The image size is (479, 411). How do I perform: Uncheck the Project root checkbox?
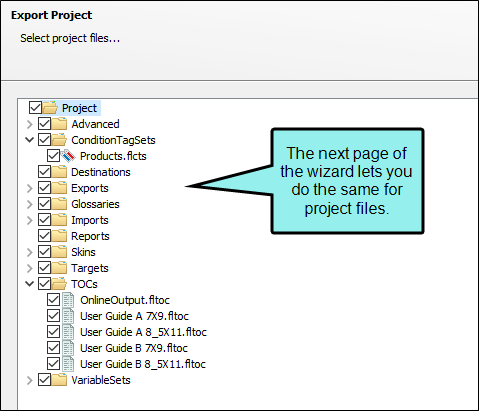click(35, 108)
